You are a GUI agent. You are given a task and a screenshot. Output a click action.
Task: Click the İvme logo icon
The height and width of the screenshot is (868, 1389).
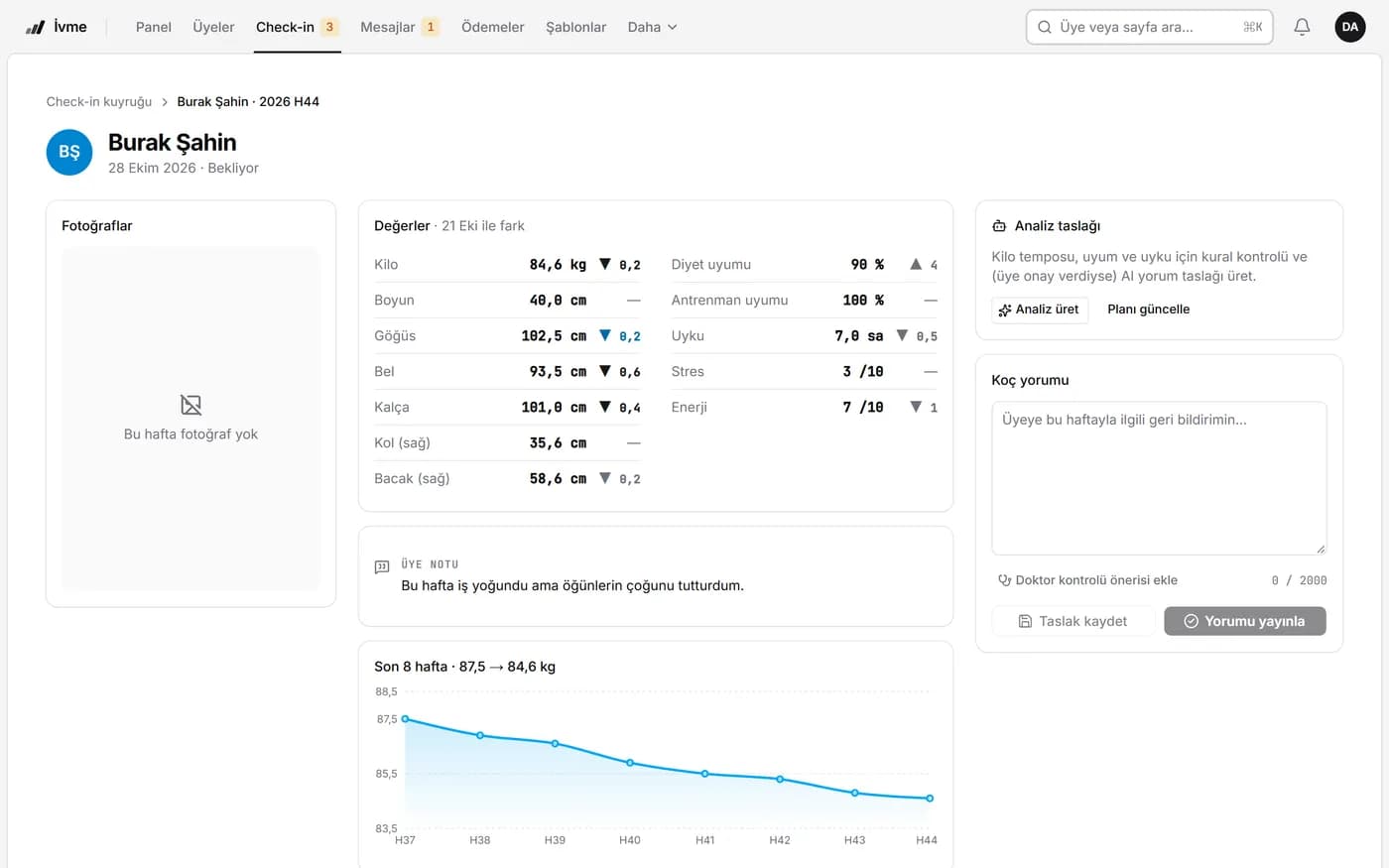click(x=36, y=28)
